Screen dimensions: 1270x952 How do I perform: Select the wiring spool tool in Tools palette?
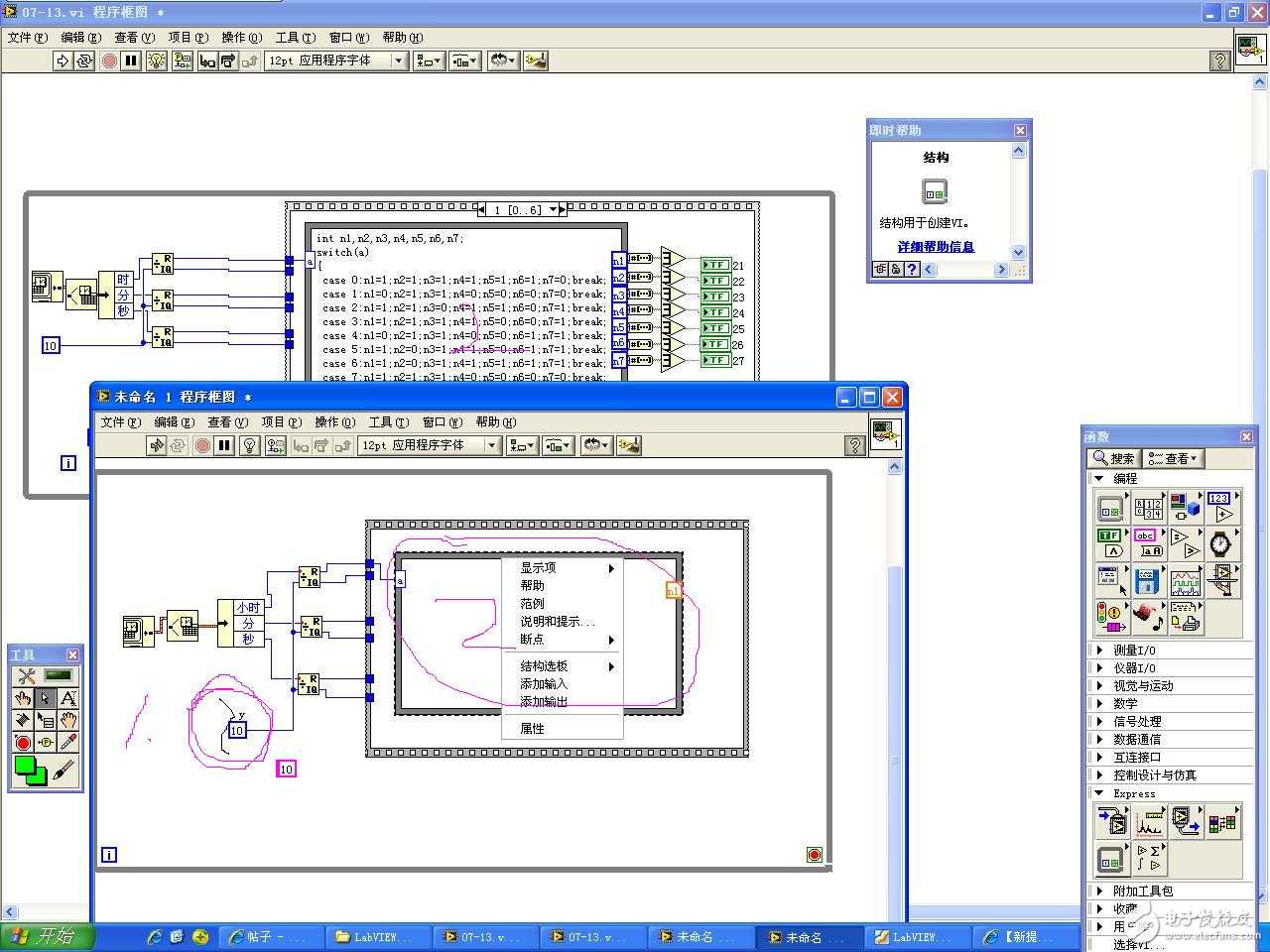click(23, 721)
